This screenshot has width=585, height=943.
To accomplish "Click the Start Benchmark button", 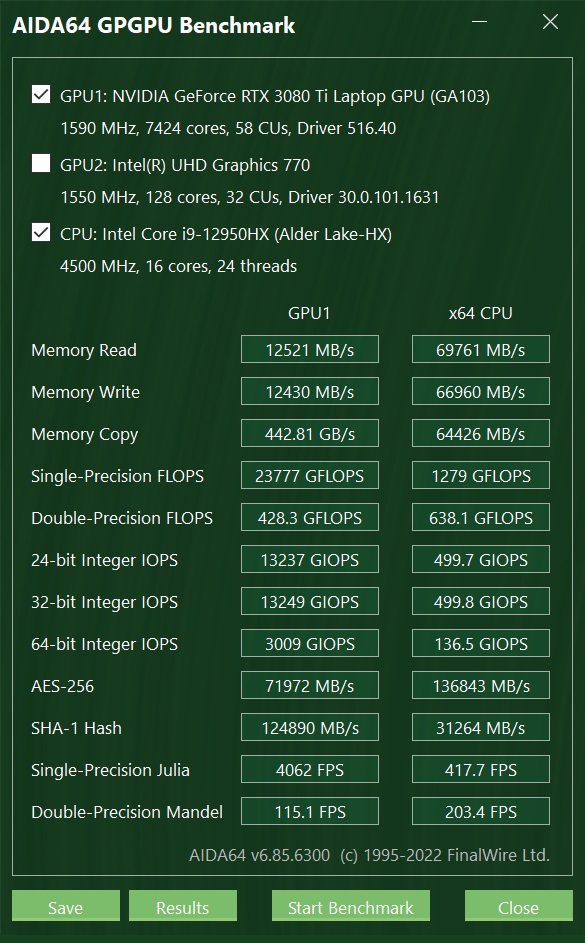I will [x=349, y=906].
